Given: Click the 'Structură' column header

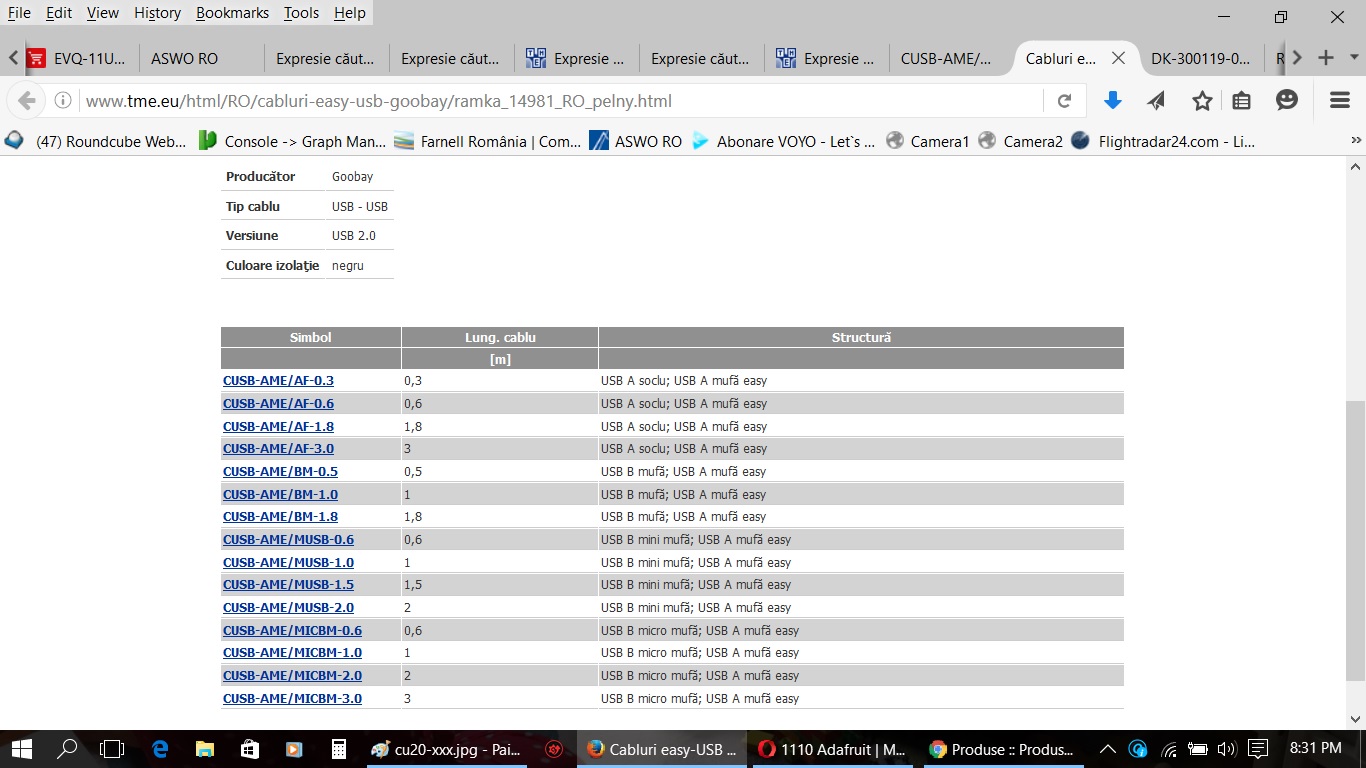Looking at the screenshot, I should click(x=861, y=337).
